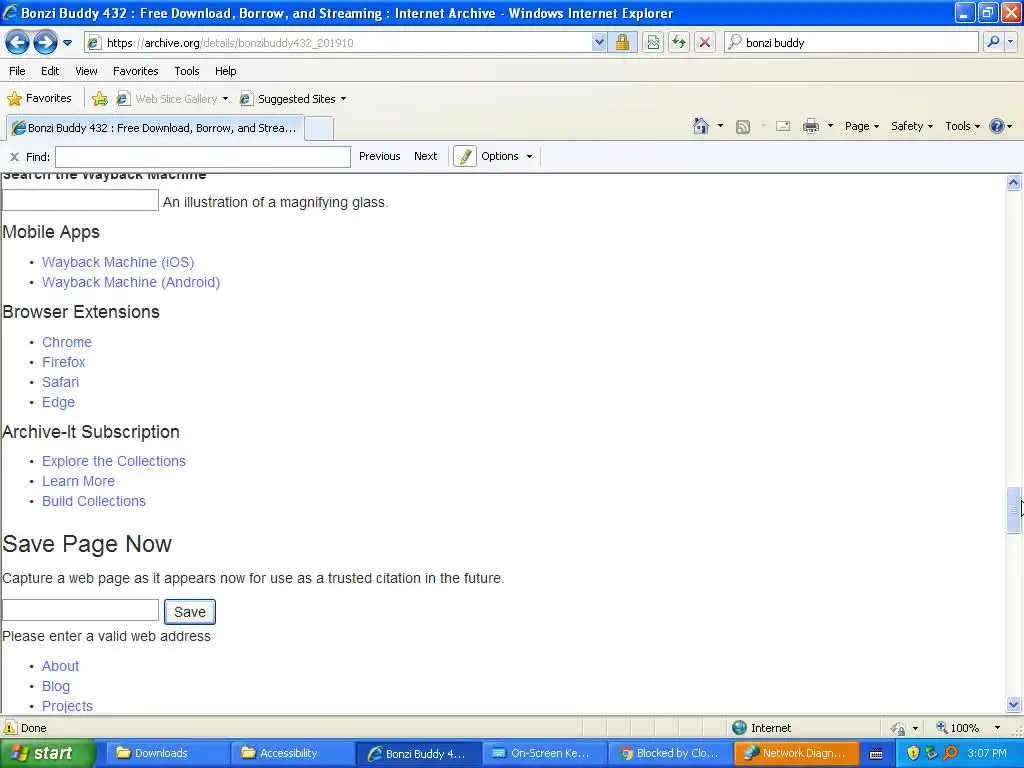The height and width of the screenshot is (768, 1024).
Task: Toggle Compatibility View icon
Action: [x=652, y=43]
